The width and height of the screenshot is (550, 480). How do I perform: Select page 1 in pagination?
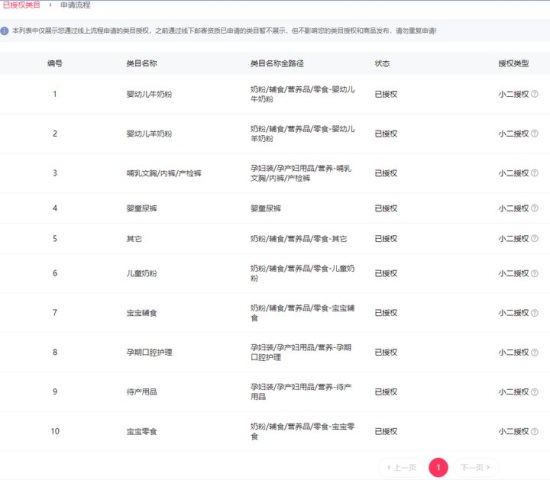(x=438, y=467)
